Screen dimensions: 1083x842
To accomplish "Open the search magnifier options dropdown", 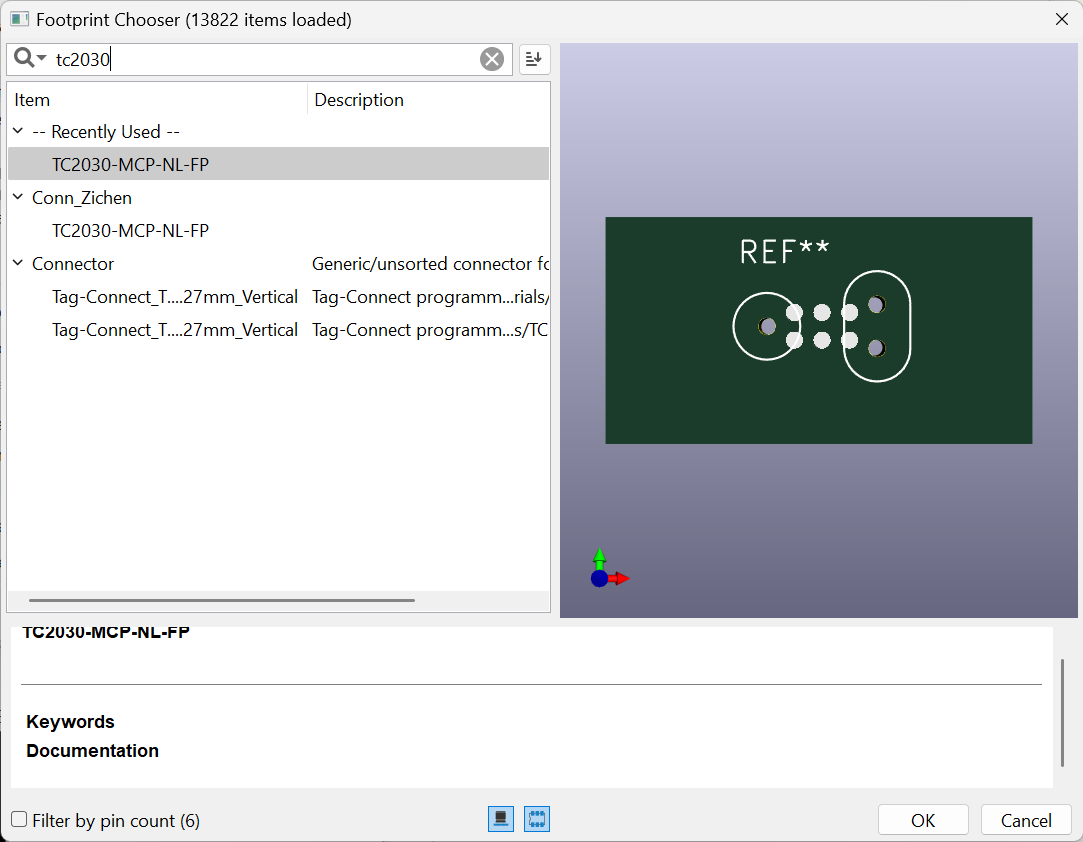I will (30, 59).
